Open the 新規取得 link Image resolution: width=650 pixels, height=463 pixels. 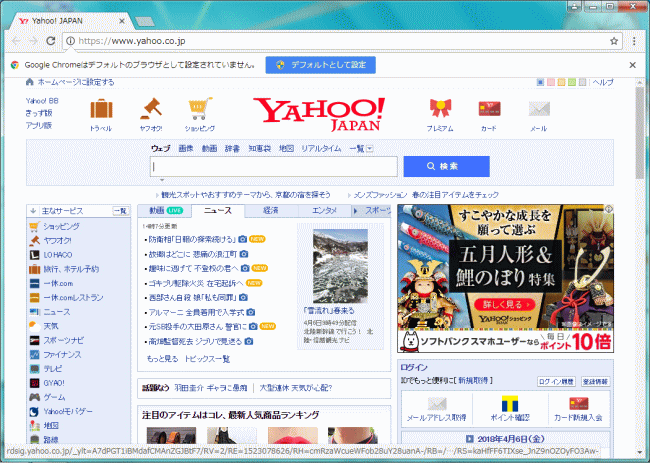tap(473, 380)
